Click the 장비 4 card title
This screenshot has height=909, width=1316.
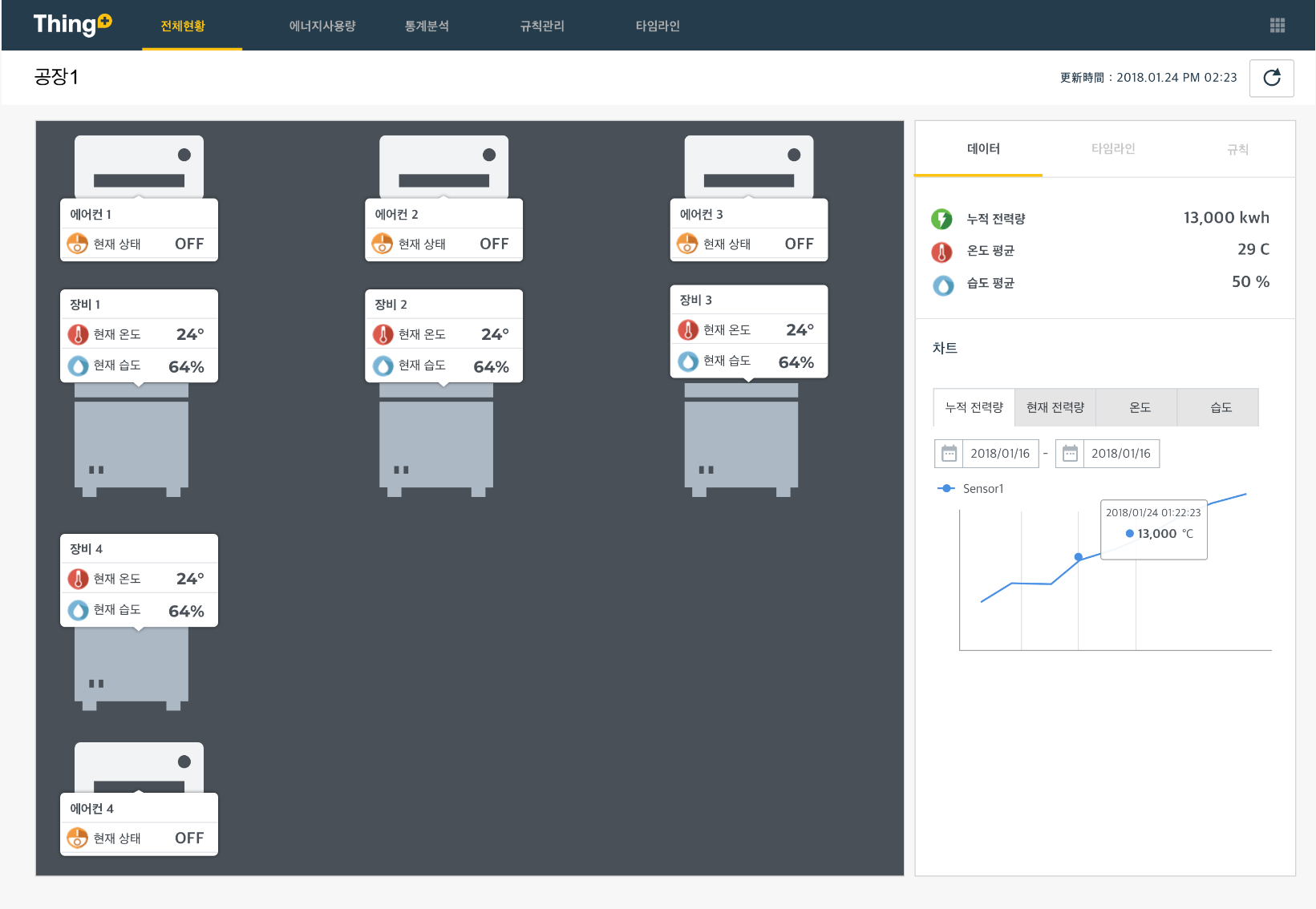coord(86,549)
